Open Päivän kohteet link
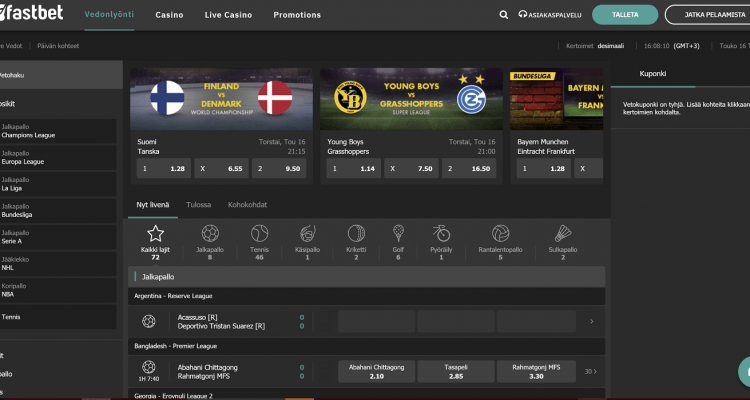This screenshot has height=400, width=750. 58,46
